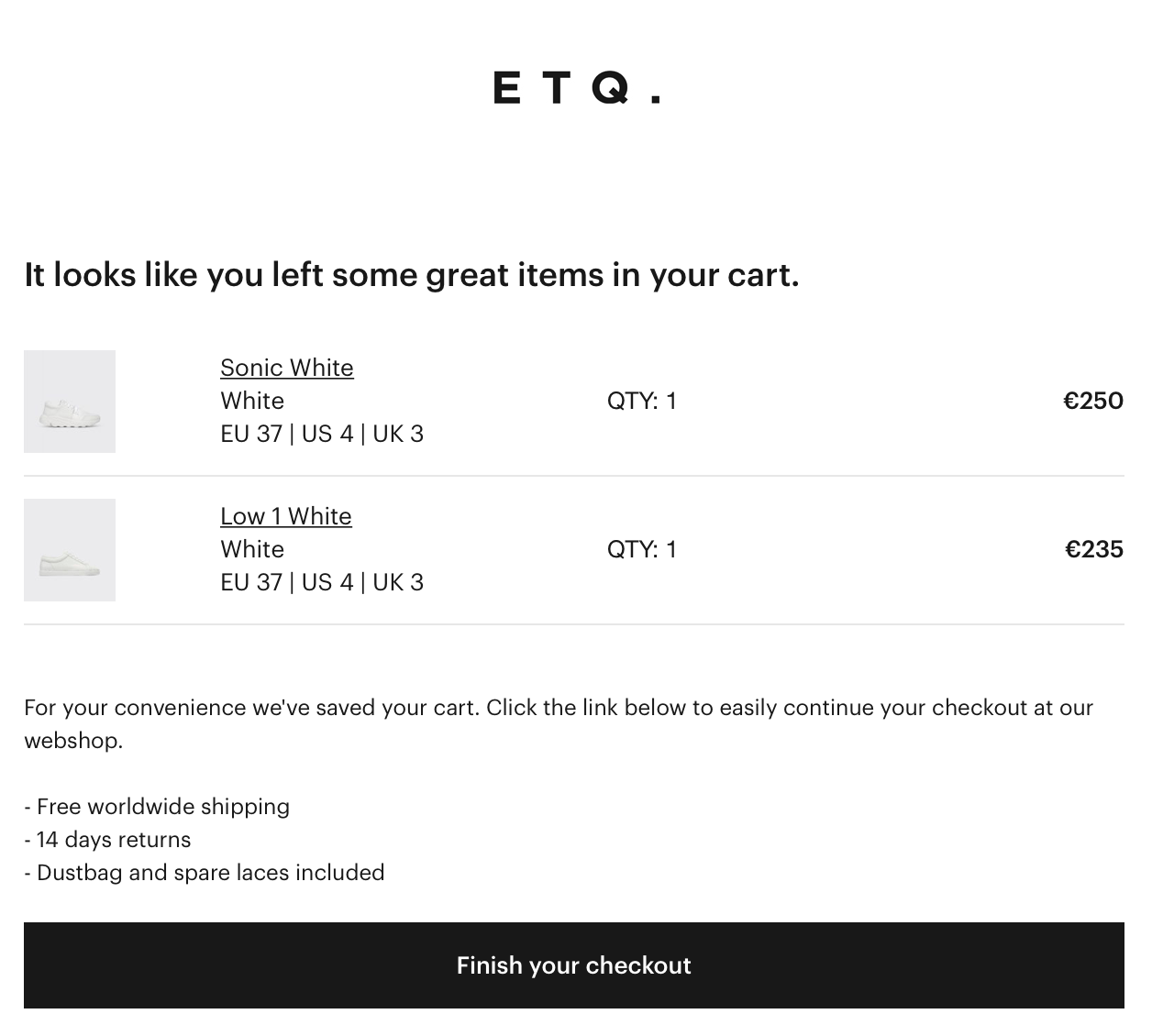Click the Low 1 White sneaker thumbnail

point(70,550)
